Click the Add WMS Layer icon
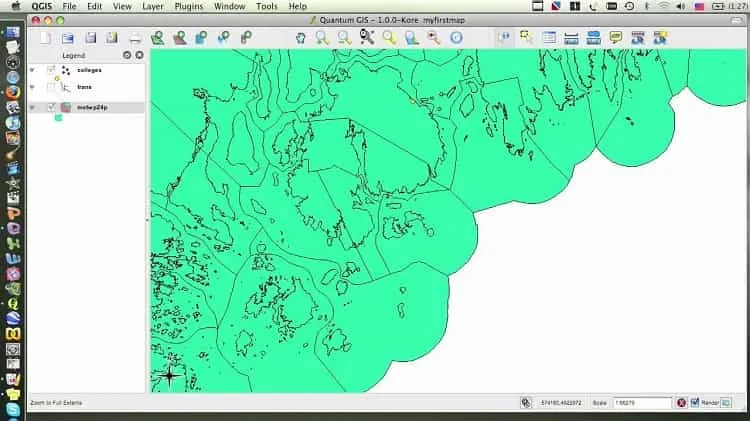Image resolution: width=750 pixels, height=421 pixels. (x=223, y=38)
